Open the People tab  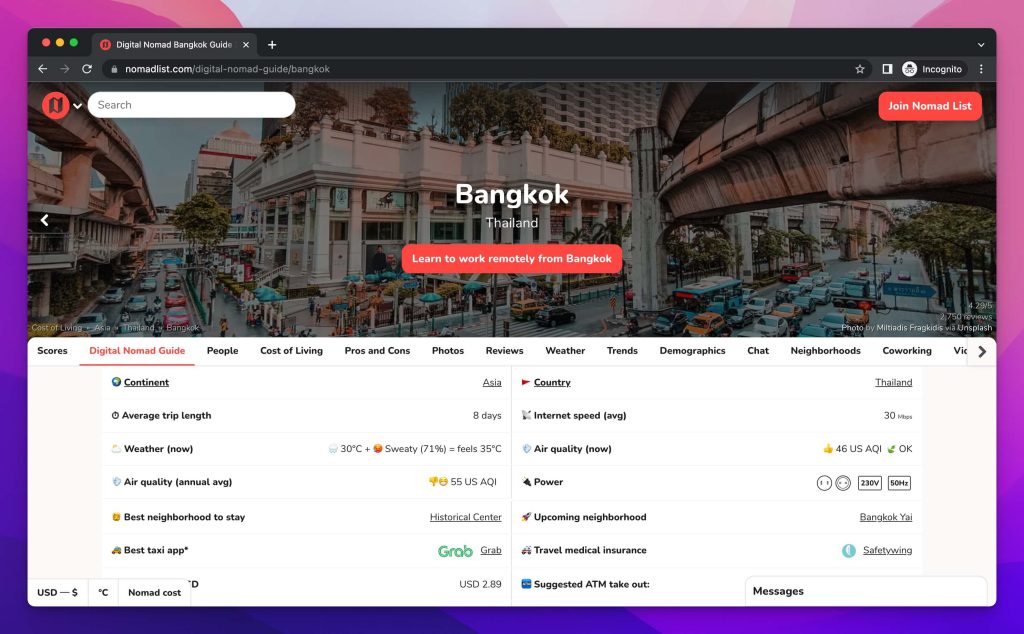tap(223, 351)
